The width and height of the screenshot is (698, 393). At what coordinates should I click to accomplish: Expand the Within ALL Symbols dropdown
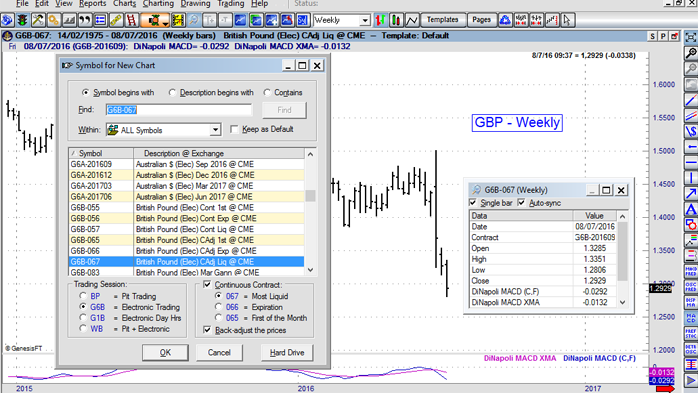[x=215, y=130]
